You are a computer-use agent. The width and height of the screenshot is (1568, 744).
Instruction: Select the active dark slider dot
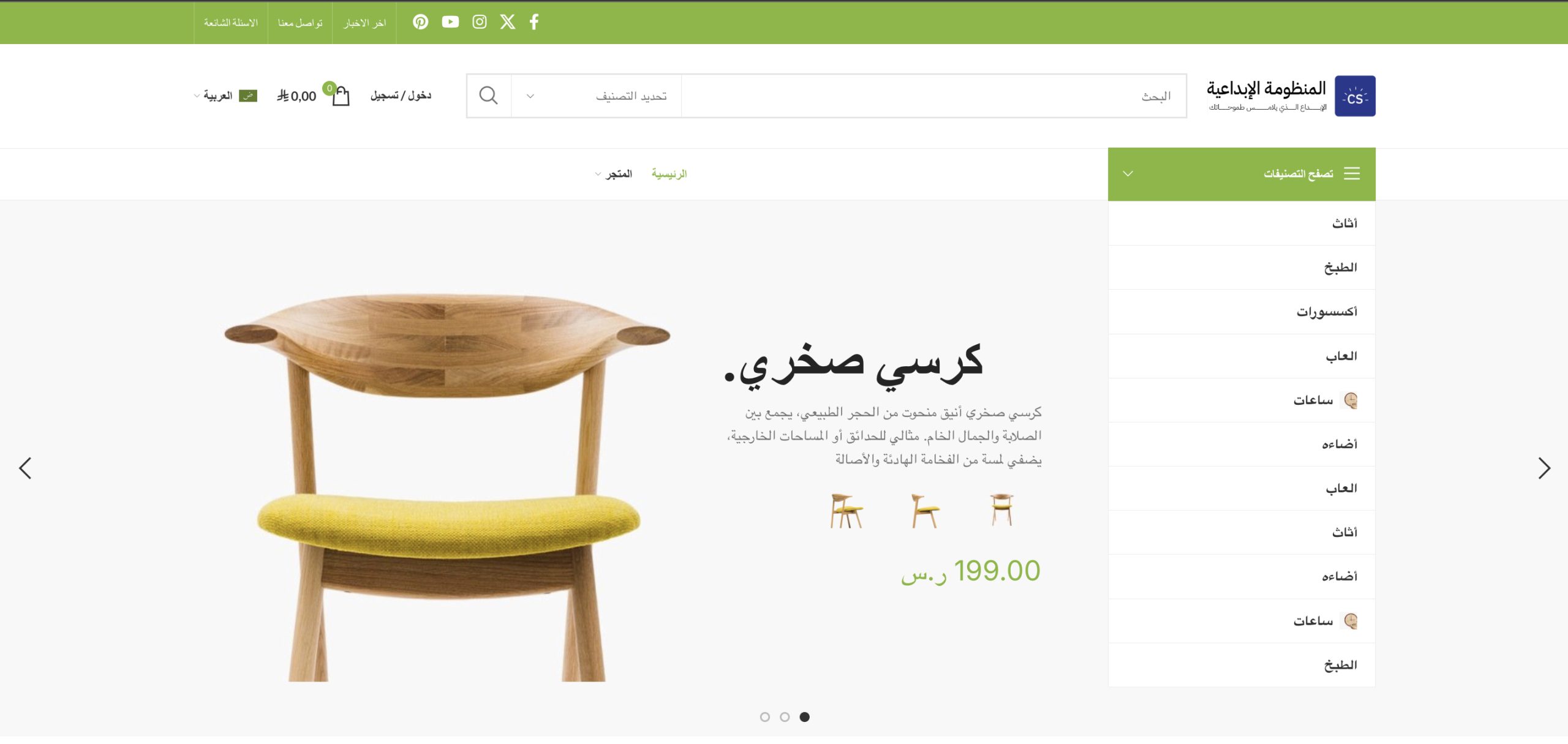tap(805, 717)
